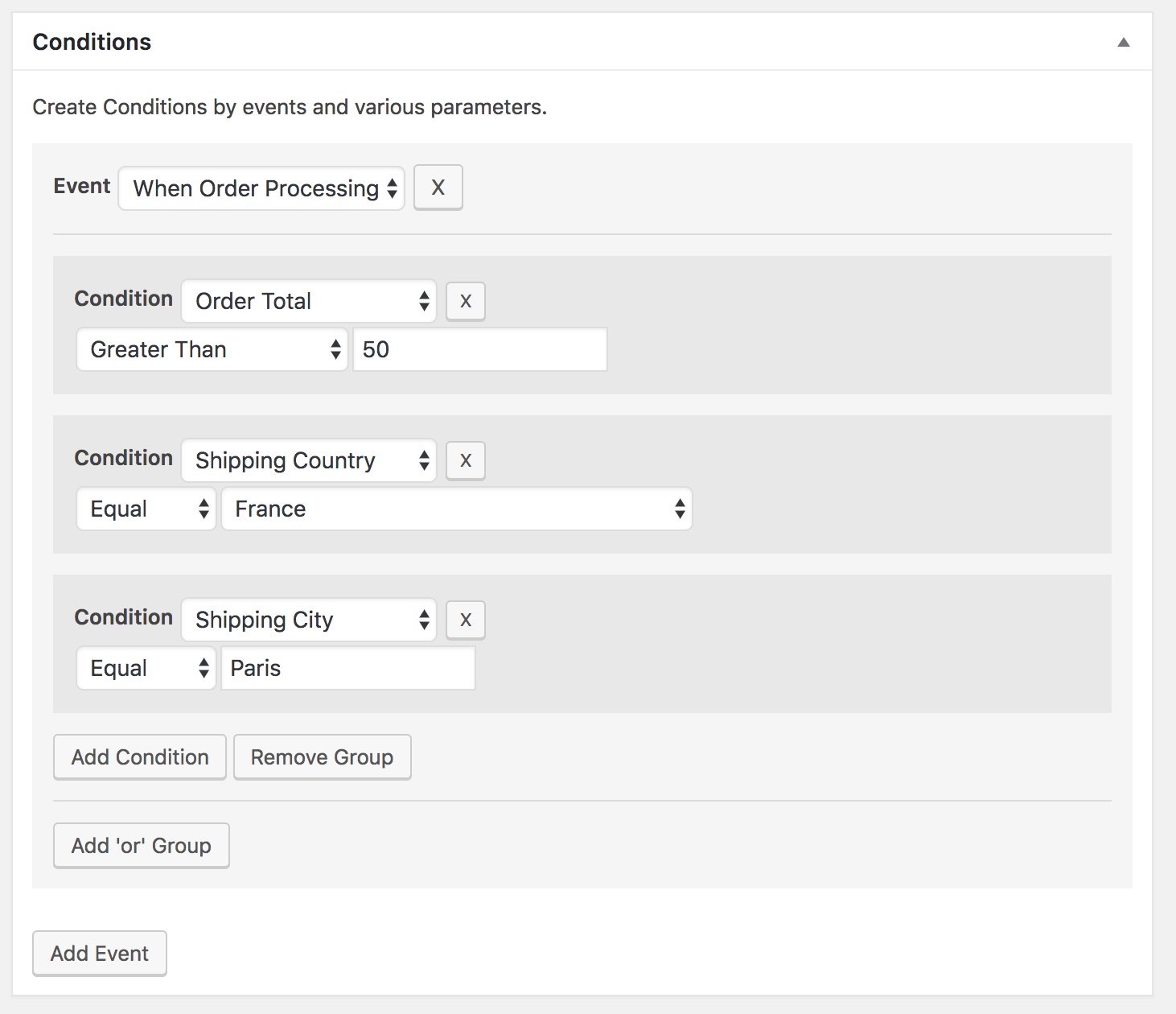The width and height of the screenshot is (1176, 1014).
Task: Open the Order Total condition dropdown
Action: (x=309, y=301)
